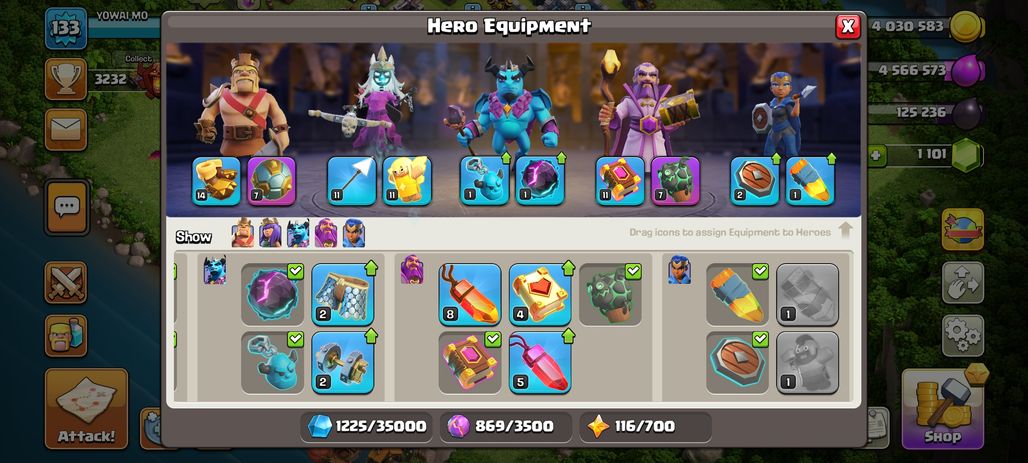The height and width of the screenshot is (463, 1028).
Task: Toggle Royal Champion filter in Show row
Action: 354,233
